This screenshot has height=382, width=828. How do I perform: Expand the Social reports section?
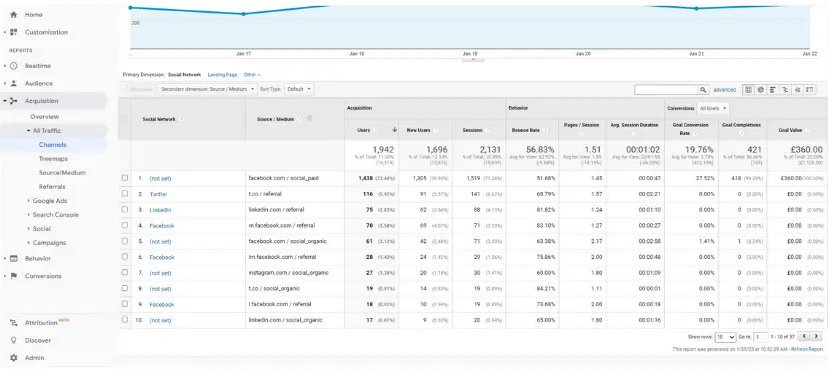click(29, 229)
